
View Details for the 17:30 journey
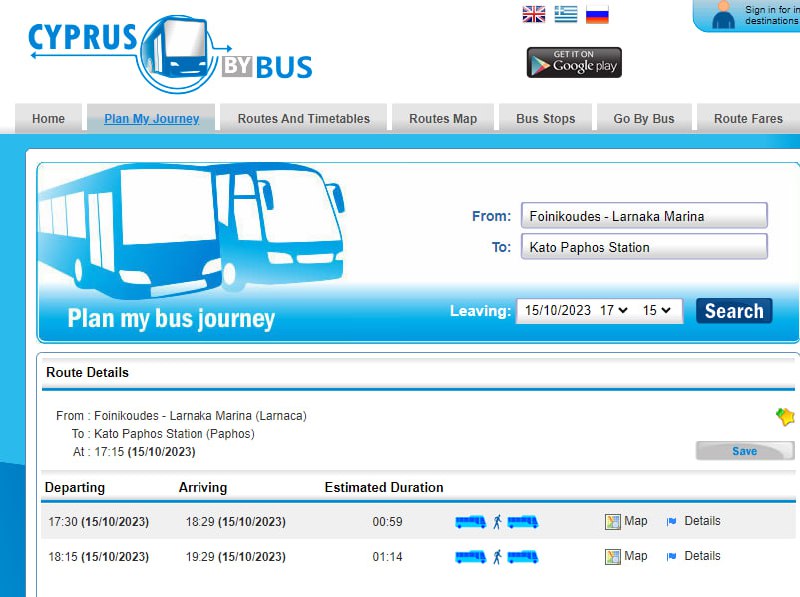[x=701, y=521]
